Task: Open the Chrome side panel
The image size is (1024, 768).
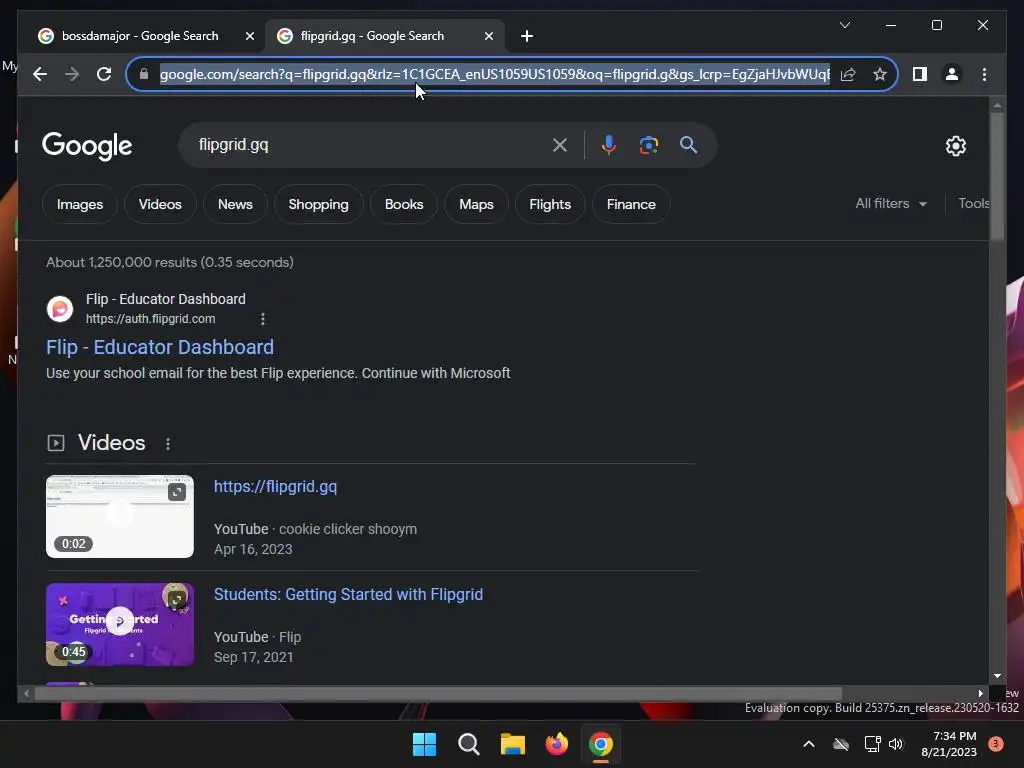Action: point(920,74)
